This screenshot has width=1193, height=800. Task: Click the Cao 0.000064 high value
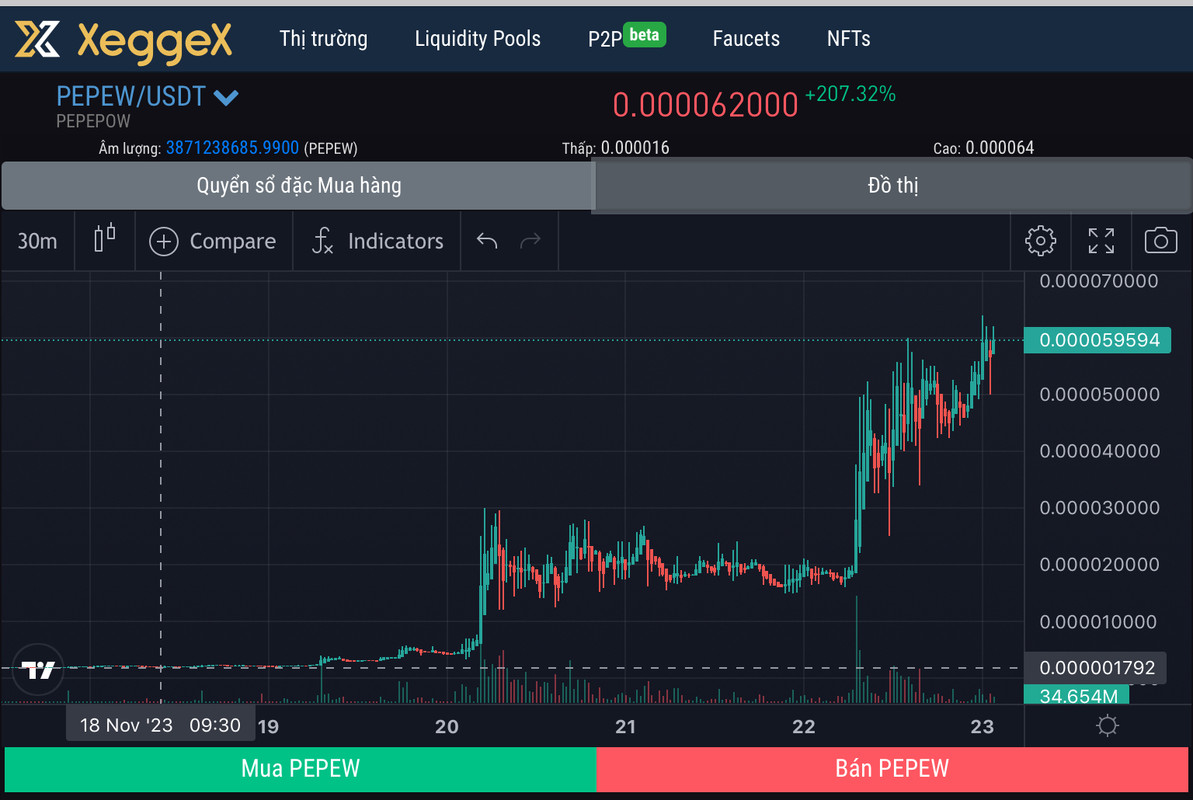pyautogui.click(x=983, y=148)
